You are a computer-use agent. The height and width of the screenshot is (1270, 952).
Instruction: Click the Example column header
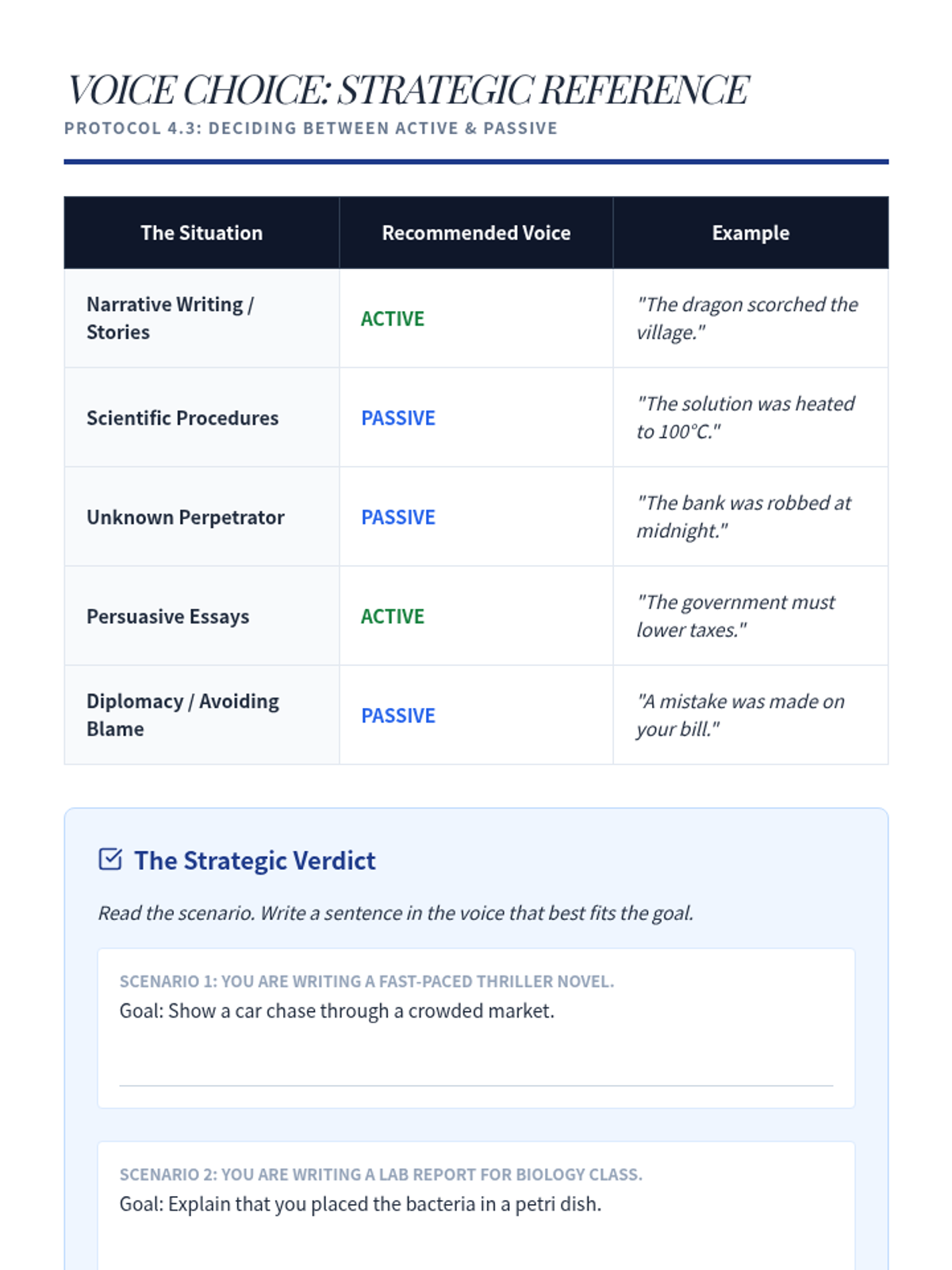750,233
